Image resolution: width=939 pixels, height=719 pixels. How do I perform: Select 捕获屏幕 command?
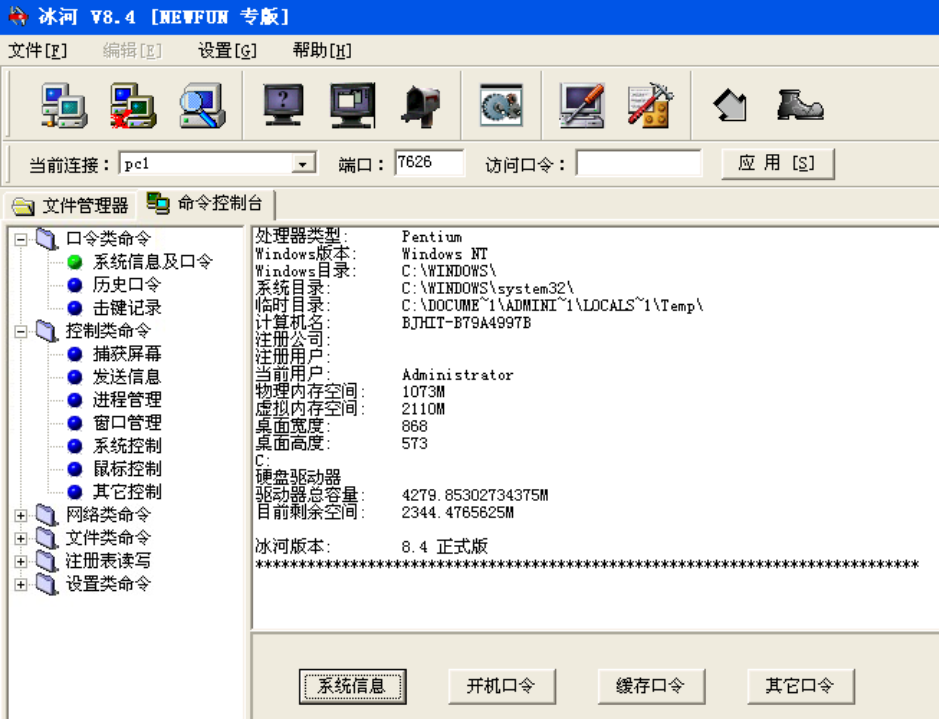point(127,354)
